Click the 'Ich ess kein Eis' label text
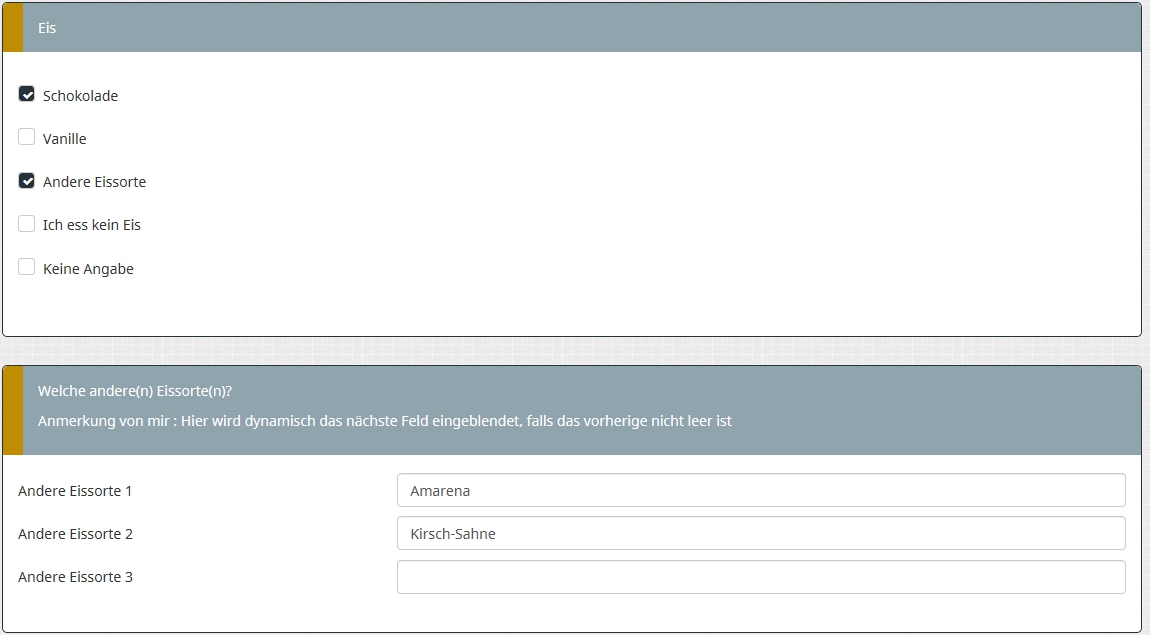Screen dimensions: 1150x635 coord(92,225)
